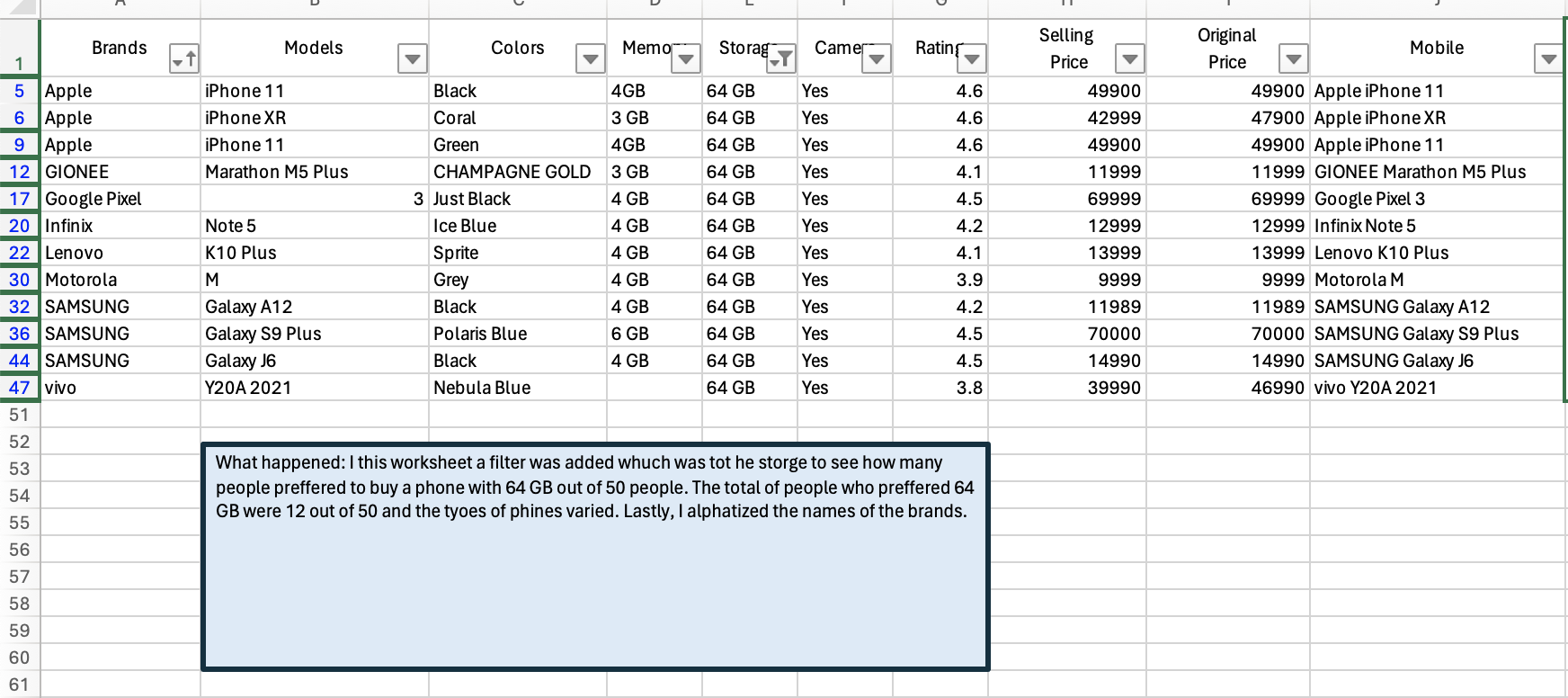Screen dimensions: 1568x698
Task: Click the selling price cell showing 69999
Action: click(x=1066, y=199)
